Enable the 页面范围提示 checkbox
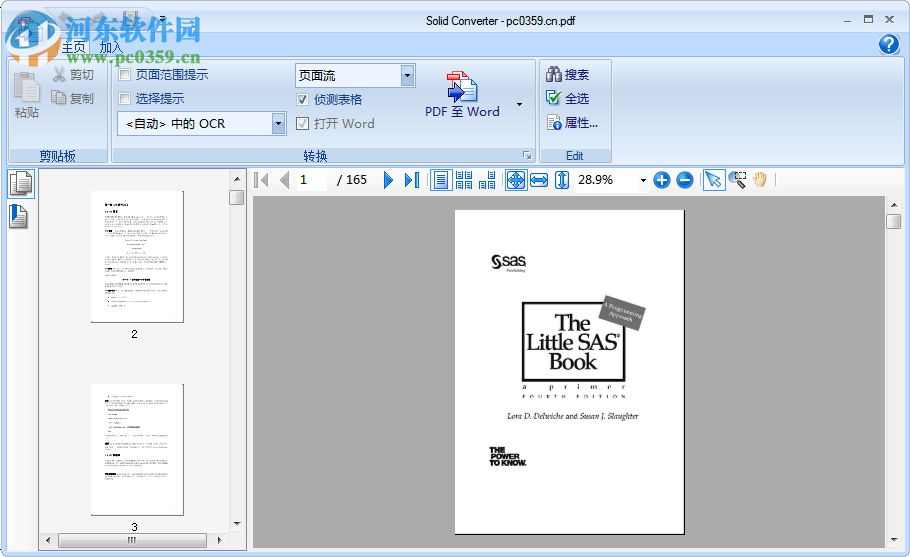The image size is (910, 557). 124,74
